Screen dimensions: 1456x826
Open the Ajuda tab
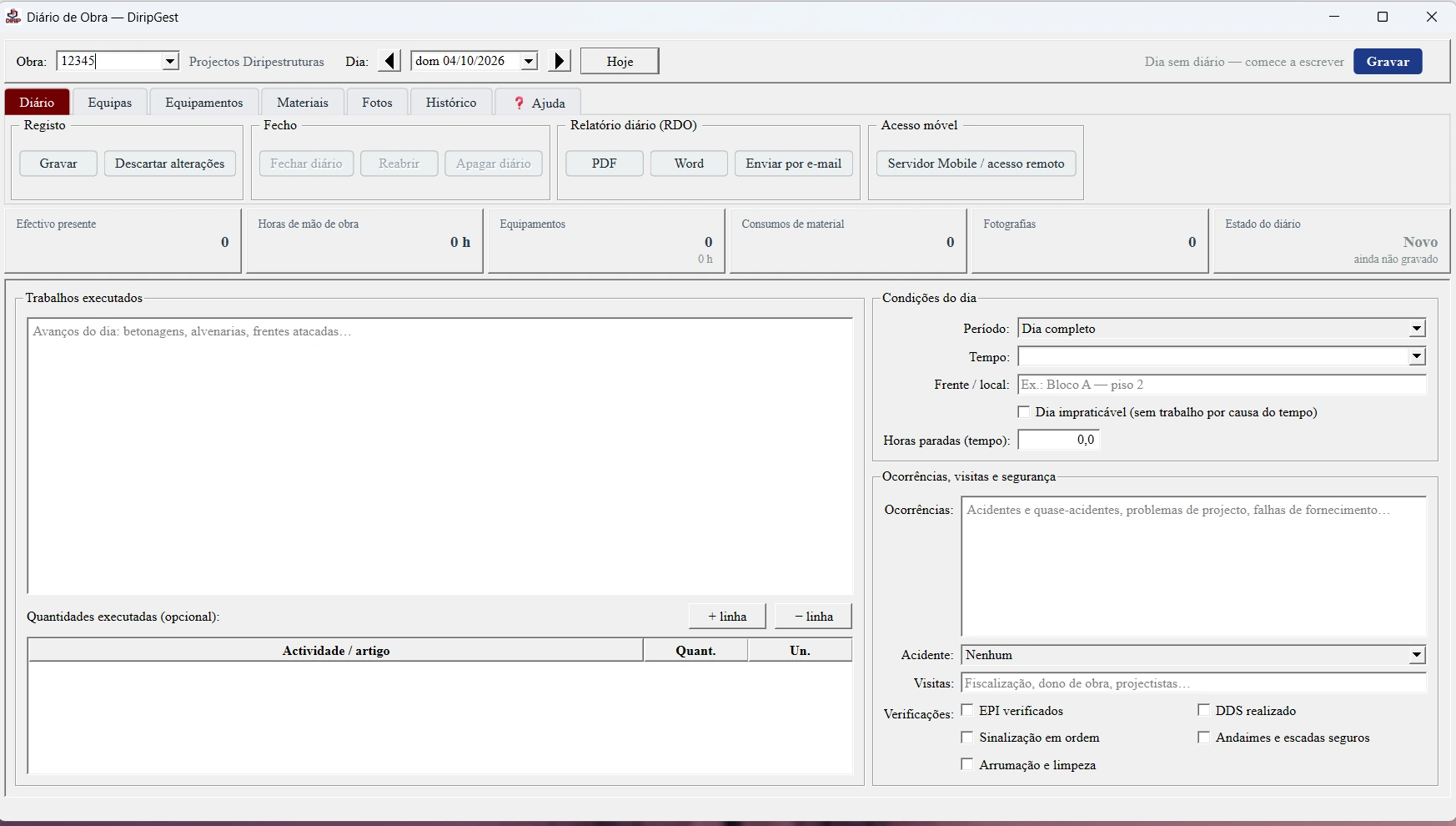(x=539, y=103)
